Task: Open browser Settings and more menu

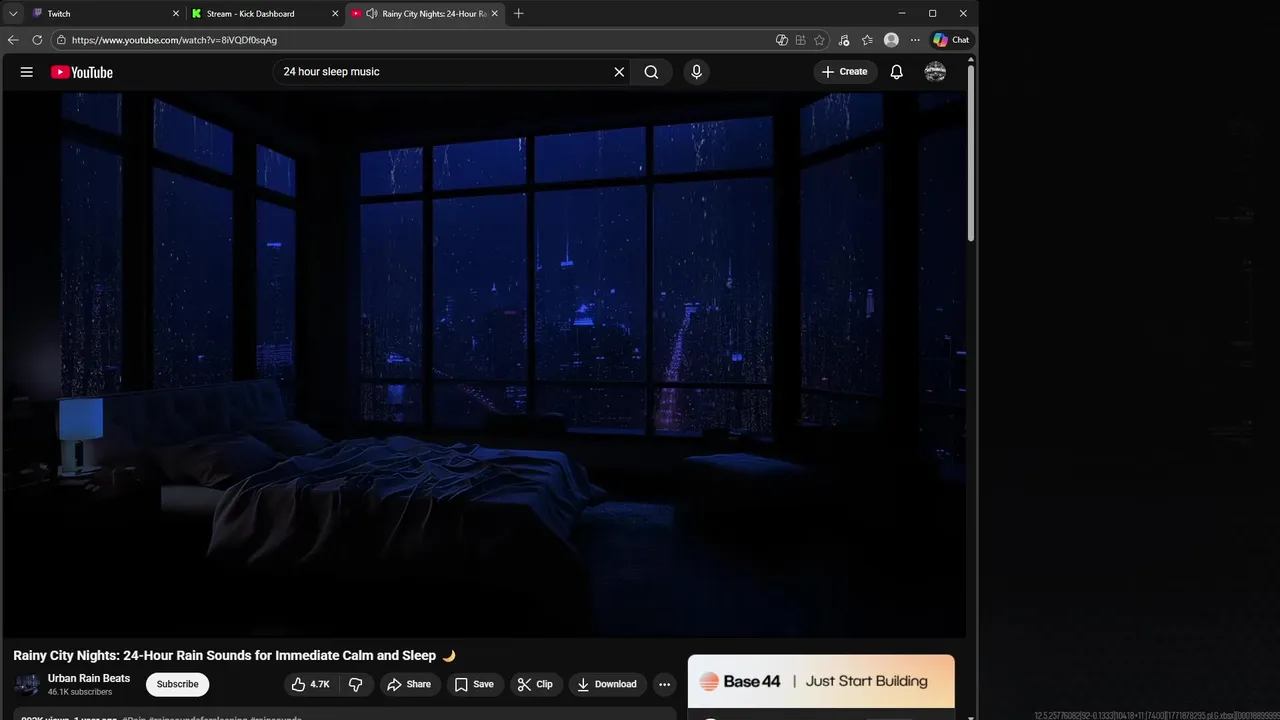Action: click(915, 40)
